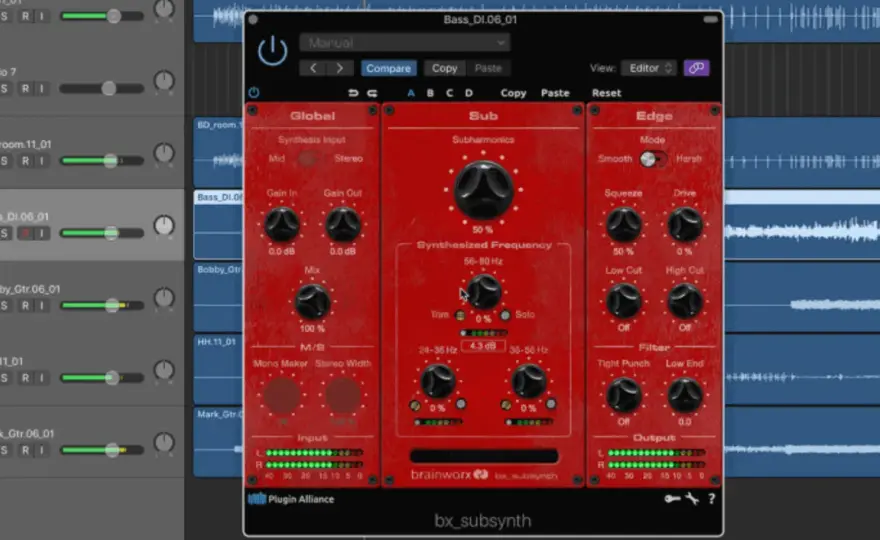The height and width of the screenshot is (540, 880).
Task: Click the large Subharmonics knob
Action: (x=483, y=190)
